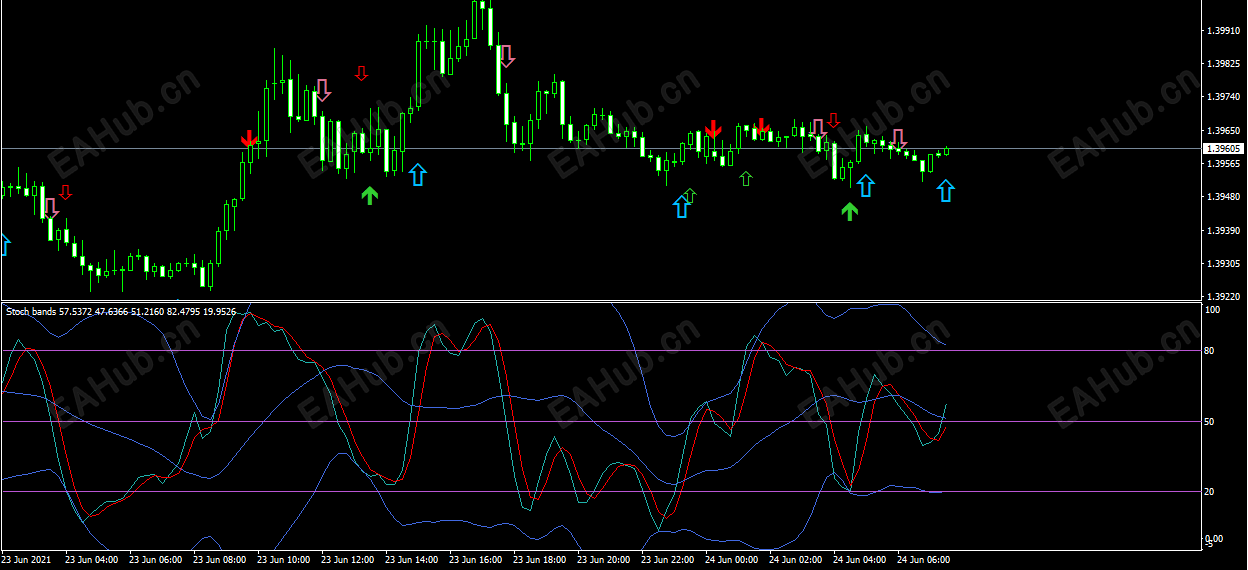This screenshot has width=1248, height=570.
Task: Select the solid red down arrow before 23 Jun 10:00
Action: coord(249,138)
